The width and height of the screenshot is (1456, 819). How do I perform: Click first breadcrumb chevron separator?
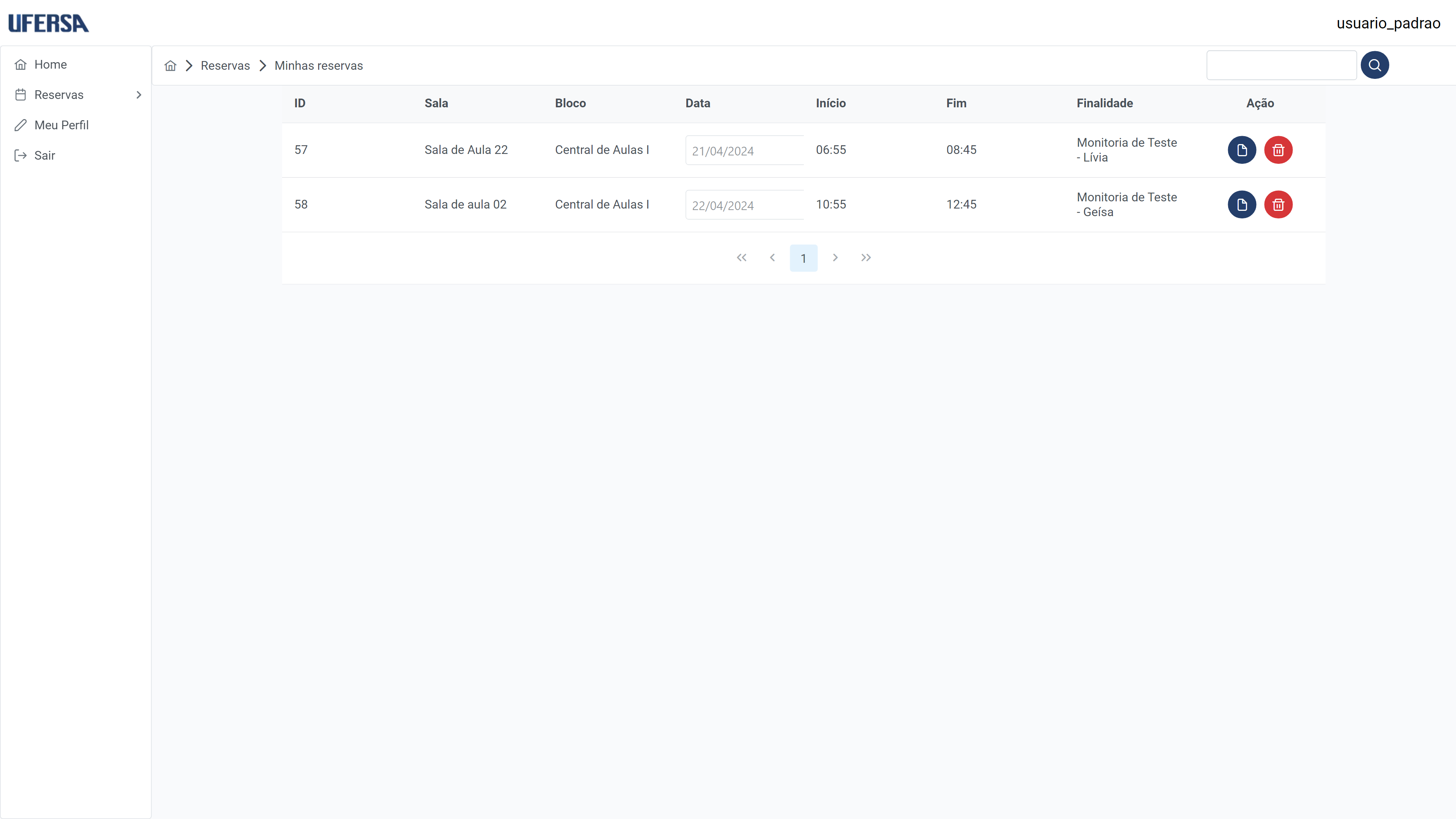(189, 66)
